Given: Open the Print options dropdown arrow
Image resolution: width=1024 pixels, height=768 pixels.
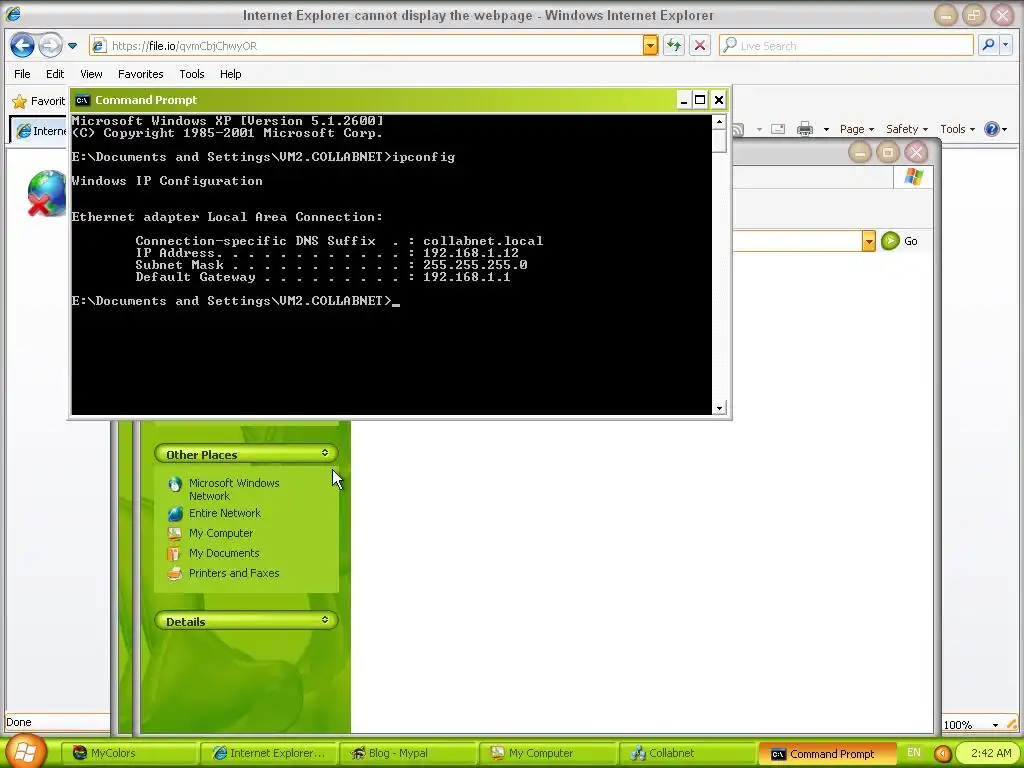Looking at the screenshot, I should click(826, 129).
